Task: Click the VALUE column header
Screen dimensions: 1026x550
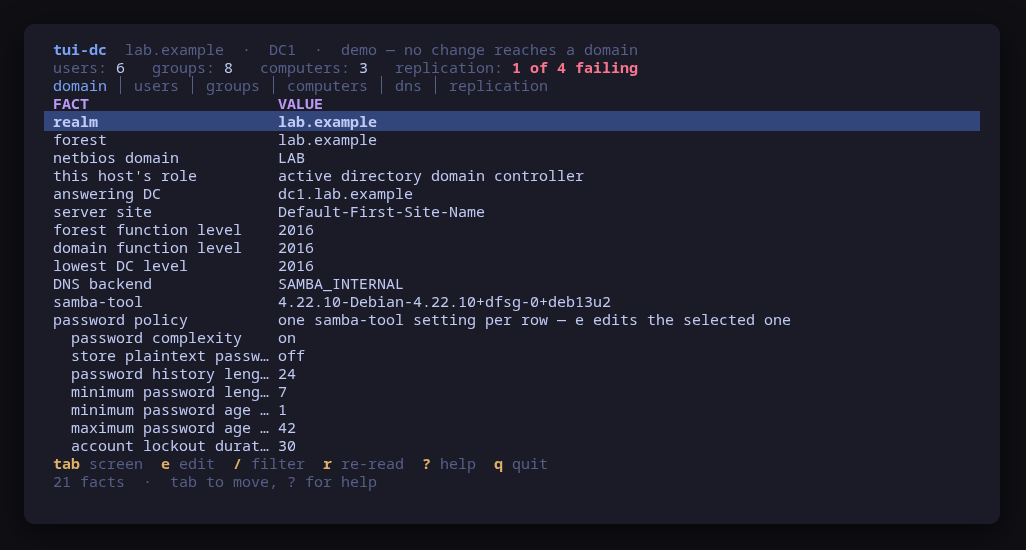Action: [300, 104]
